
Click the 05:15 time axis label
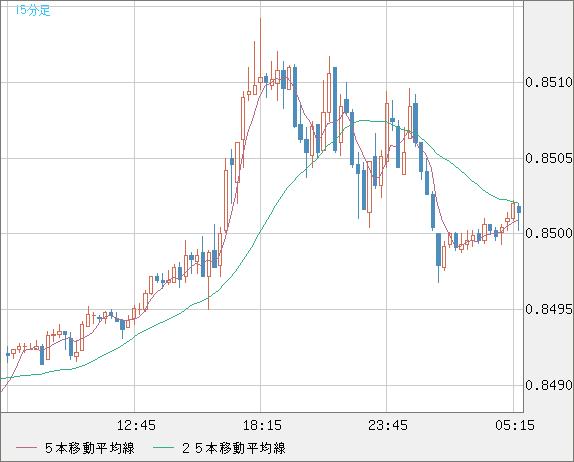[515, 425]
